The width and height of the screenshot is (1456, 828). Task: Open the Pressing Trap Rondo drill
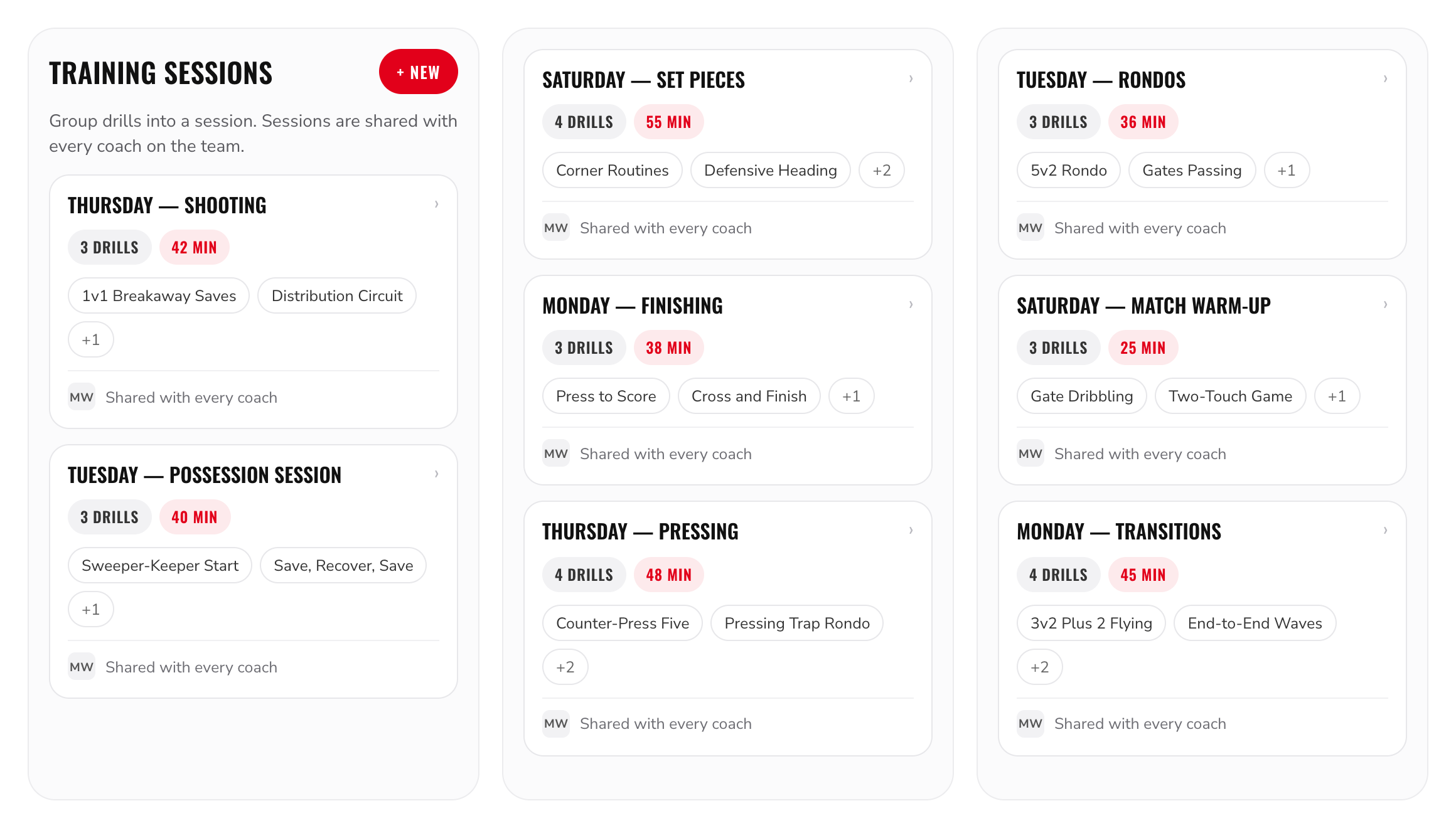click(x=797, y=623)
